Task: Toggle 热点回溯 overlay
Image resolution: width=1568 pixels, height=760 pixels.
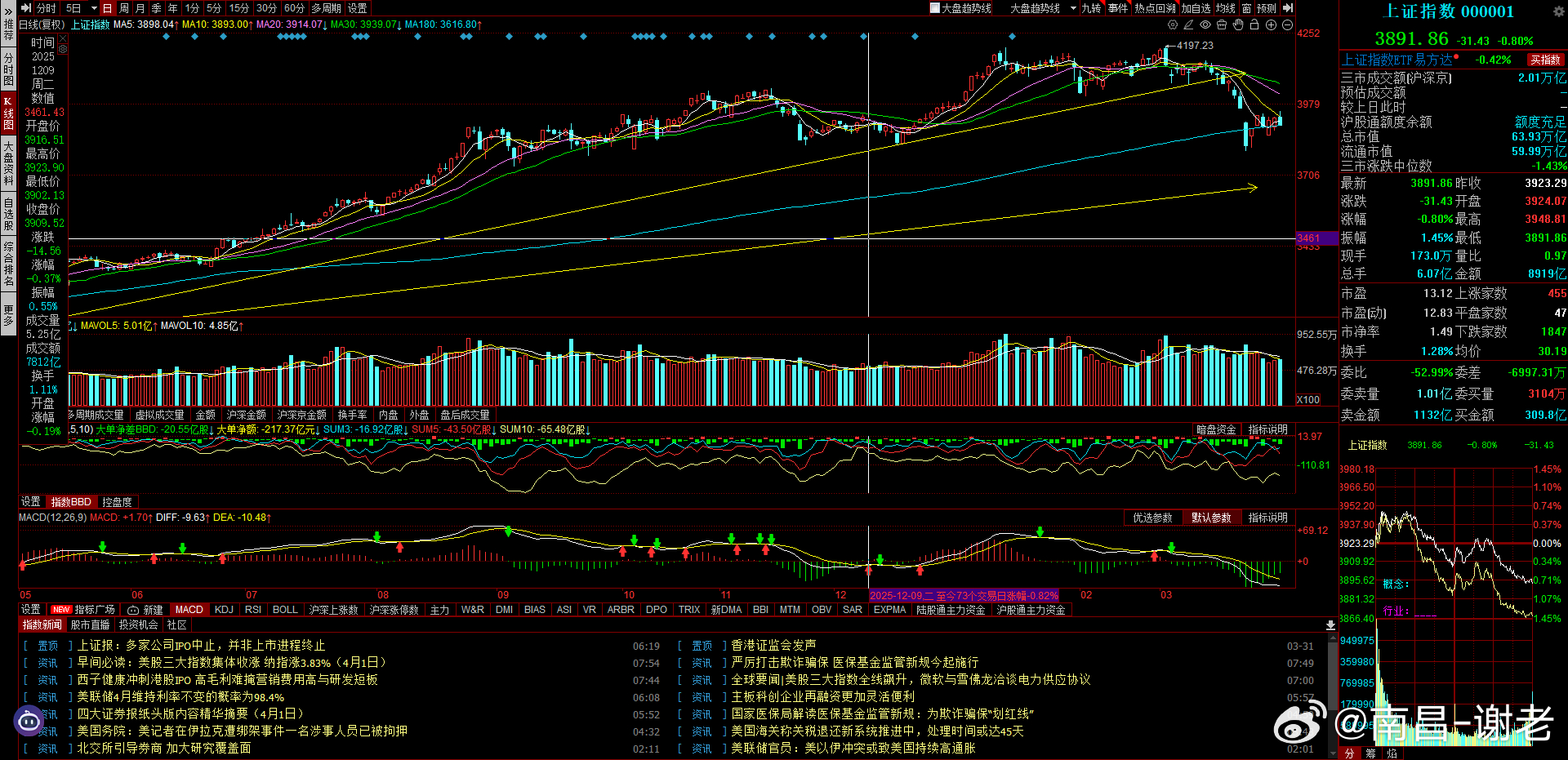Action: (x=1155, y=8)
